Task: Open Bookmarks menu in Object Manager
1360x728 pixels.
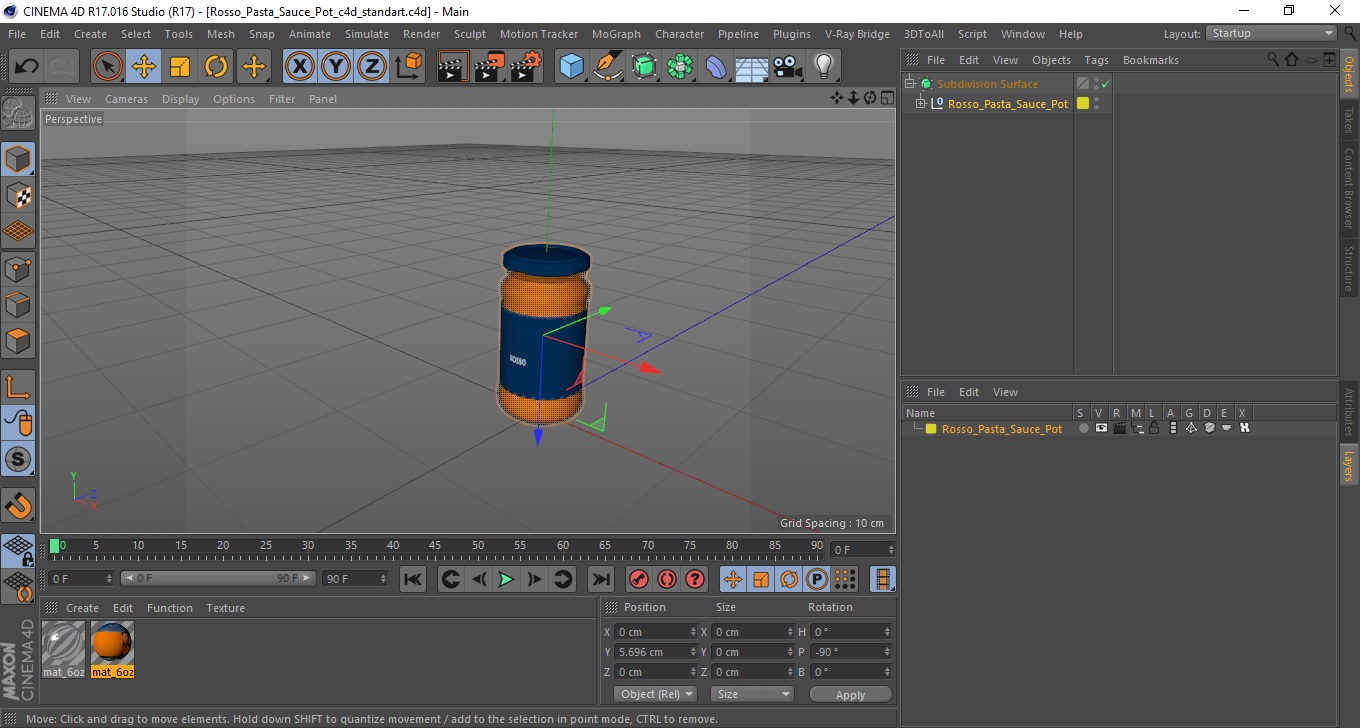Action: coord(1150,60)
